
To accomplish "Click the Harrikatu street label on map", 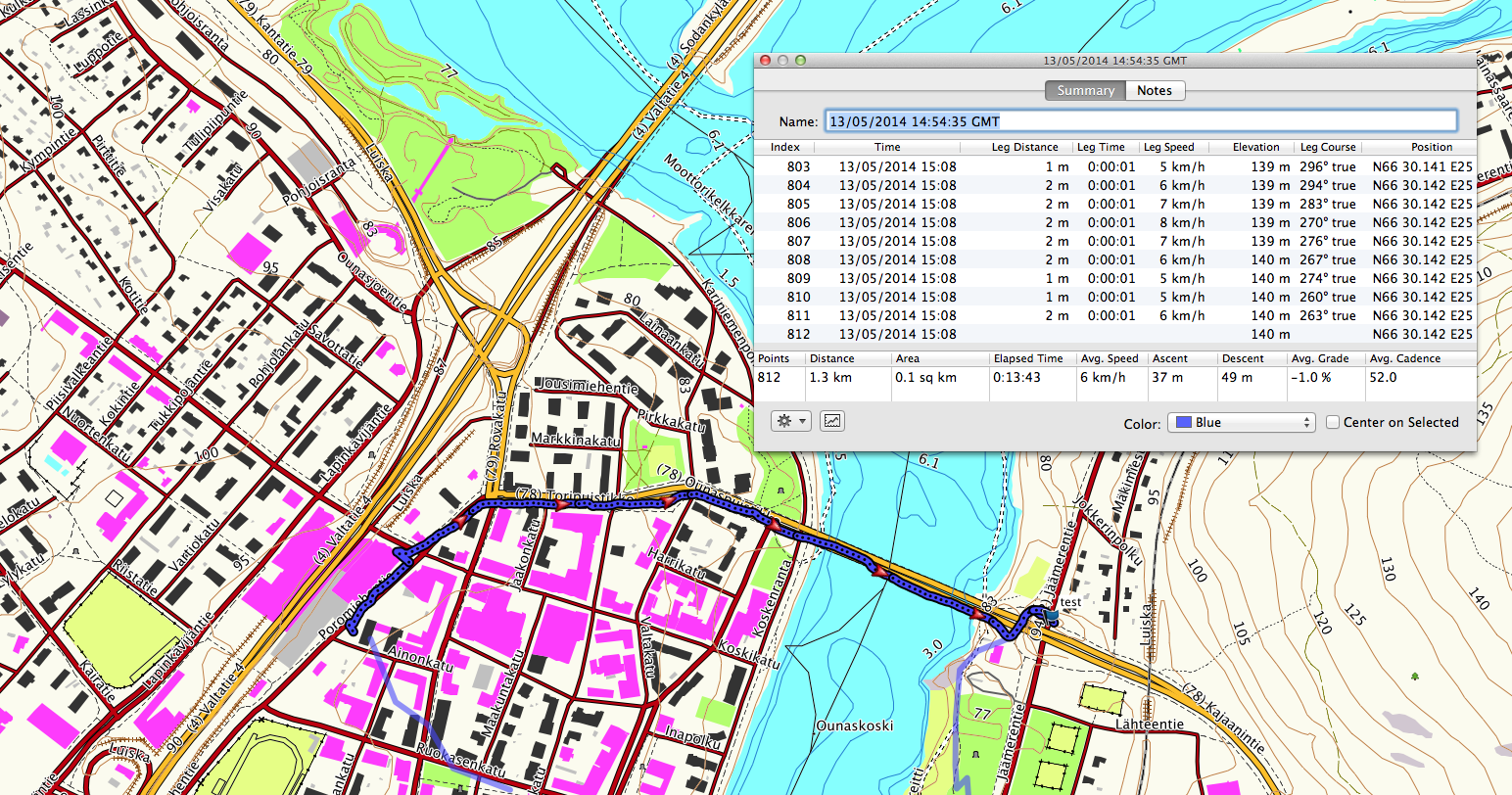I will click(x=677, y=561).
